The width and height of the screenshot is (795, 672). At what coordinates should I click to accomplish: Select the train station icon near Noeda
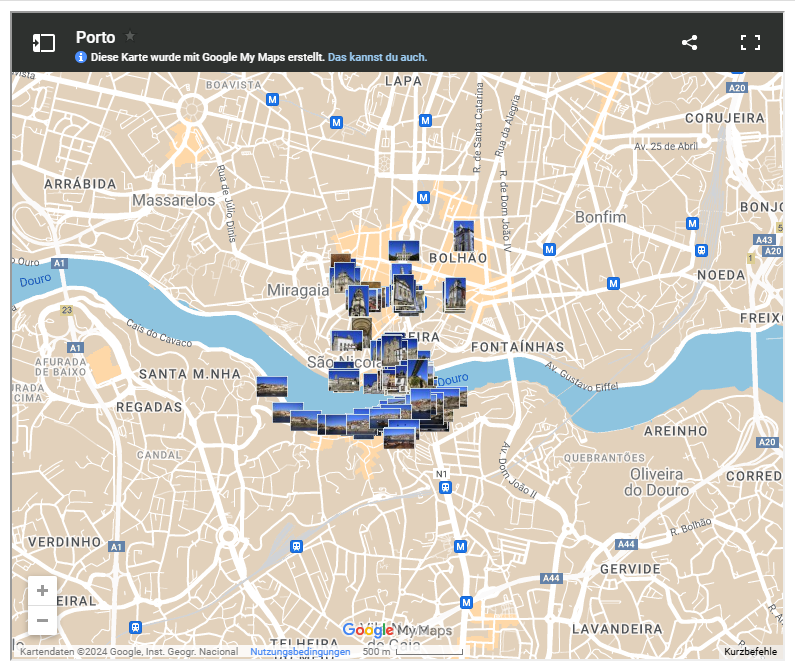(x=703, y=249)
